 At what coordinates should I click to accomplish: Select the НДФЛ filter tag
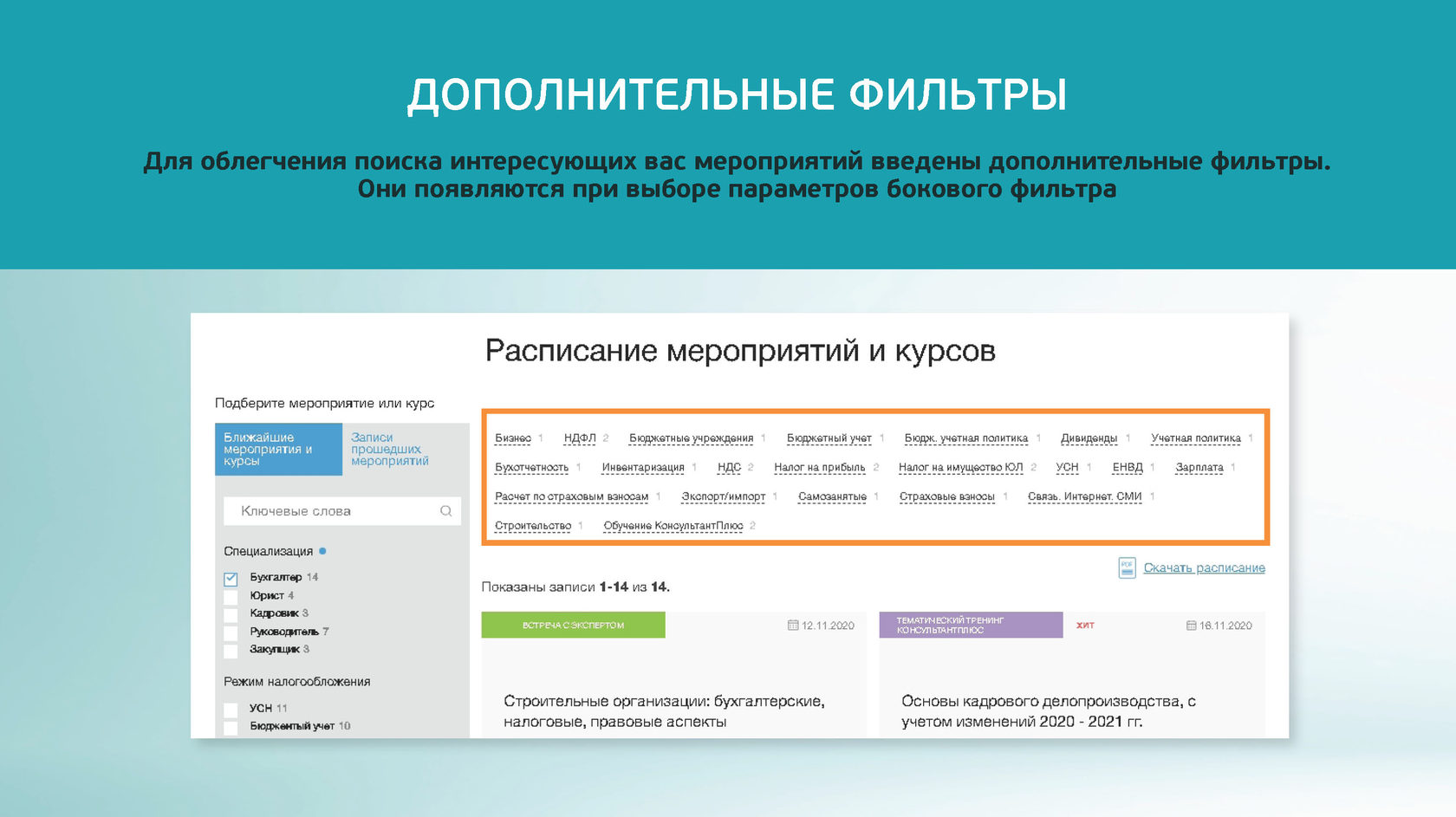pyautogui.click(x=580, y=438)
